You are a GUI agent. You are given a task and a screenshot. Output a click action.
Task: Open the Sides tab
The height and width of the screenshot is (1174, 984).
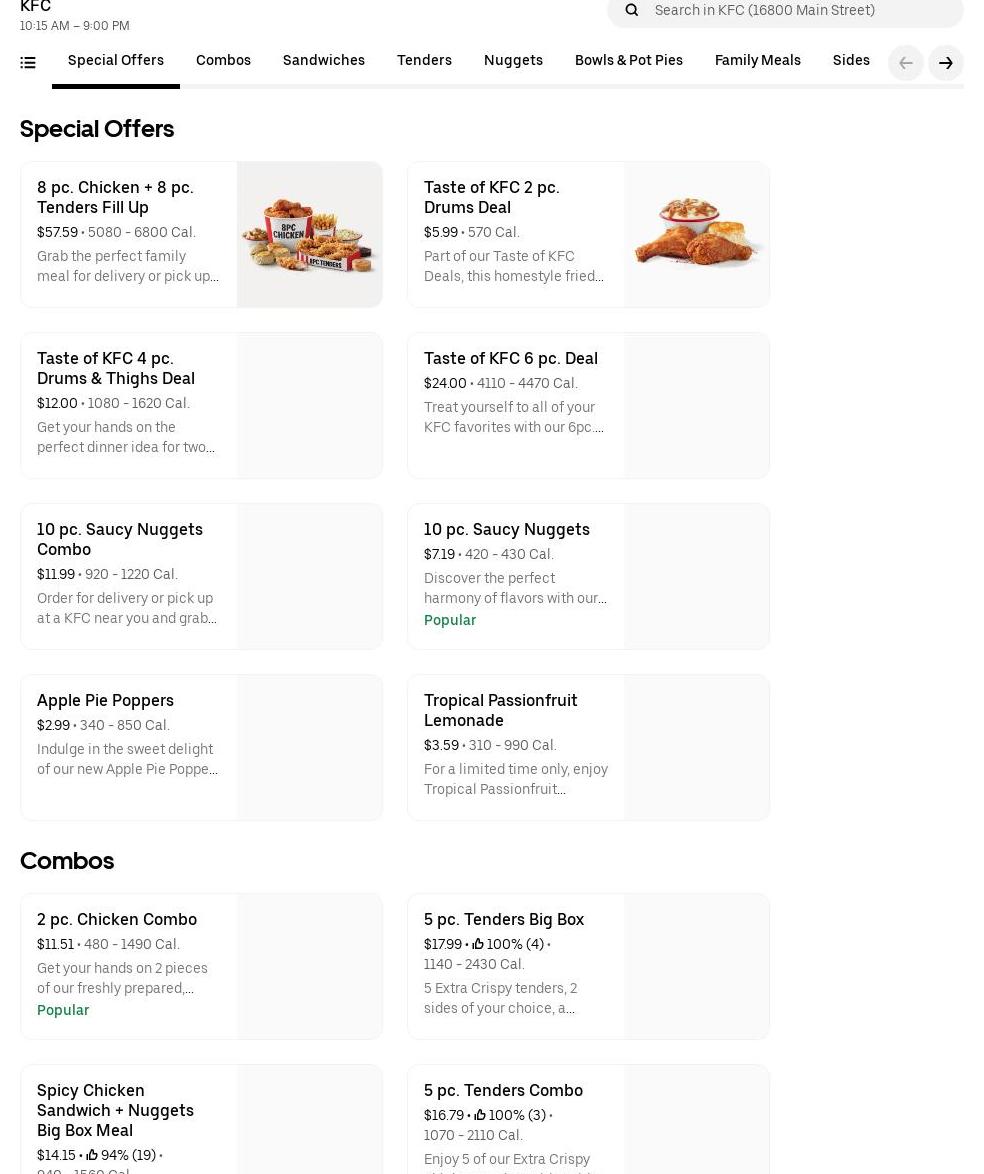click(851, 60)
